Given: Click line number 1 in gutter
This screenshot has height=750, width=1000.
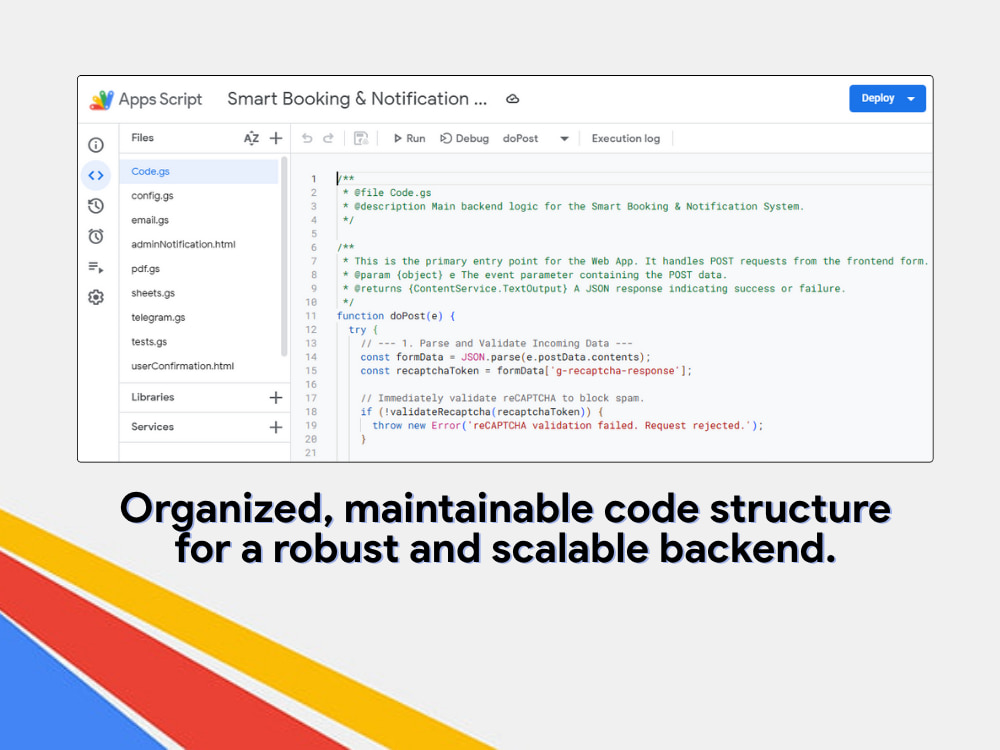Looking at the screenshot, I should [313, 179].
